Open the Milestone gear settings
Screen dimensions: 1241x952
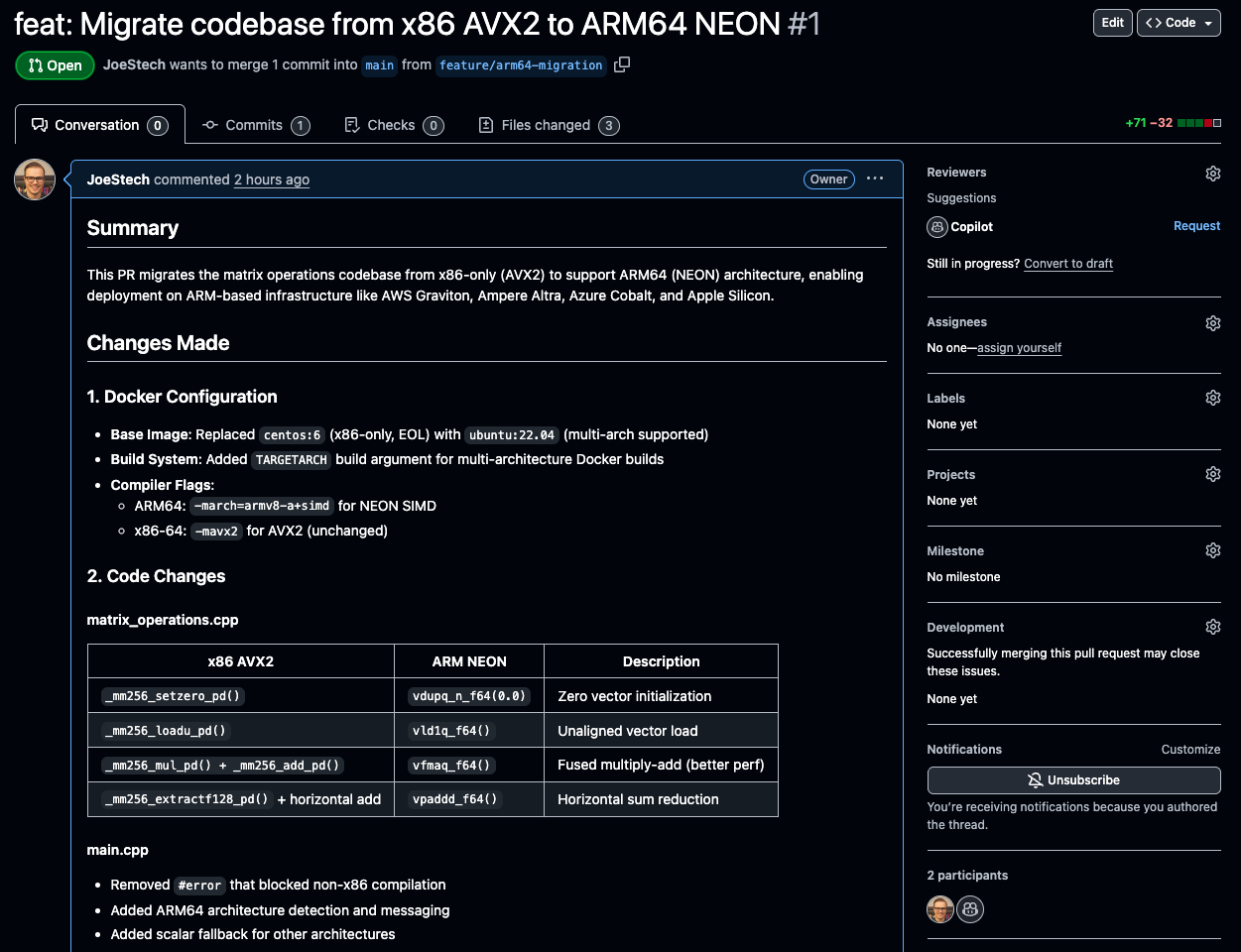pos(1212,549)
